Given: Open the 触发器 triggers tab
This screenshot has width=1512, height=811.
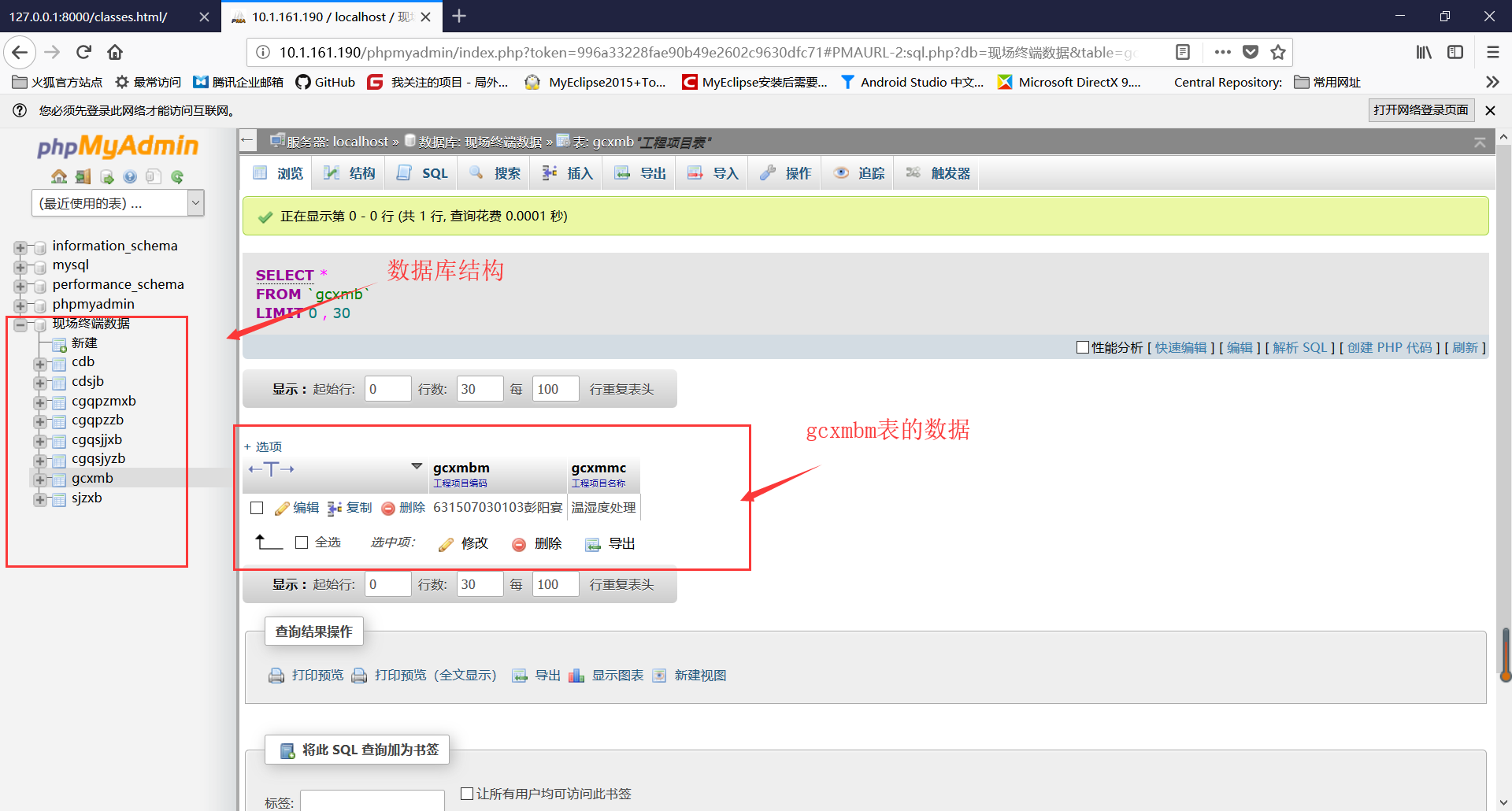Looking at the screenshot, I should (937, 173).
